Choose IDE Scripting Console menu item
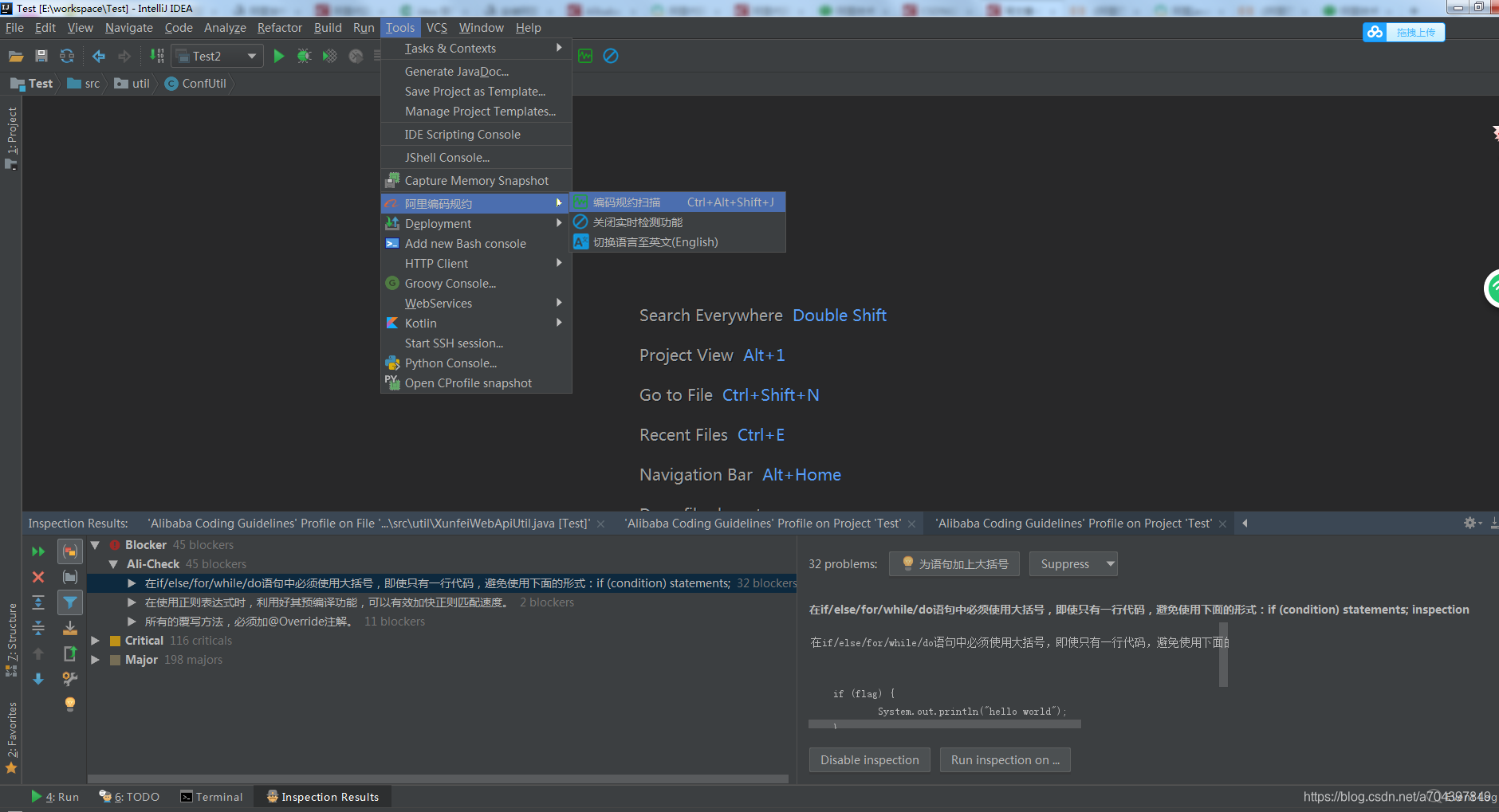The width and height of the screenshot is (1499, 812). (x=476, y=135)
